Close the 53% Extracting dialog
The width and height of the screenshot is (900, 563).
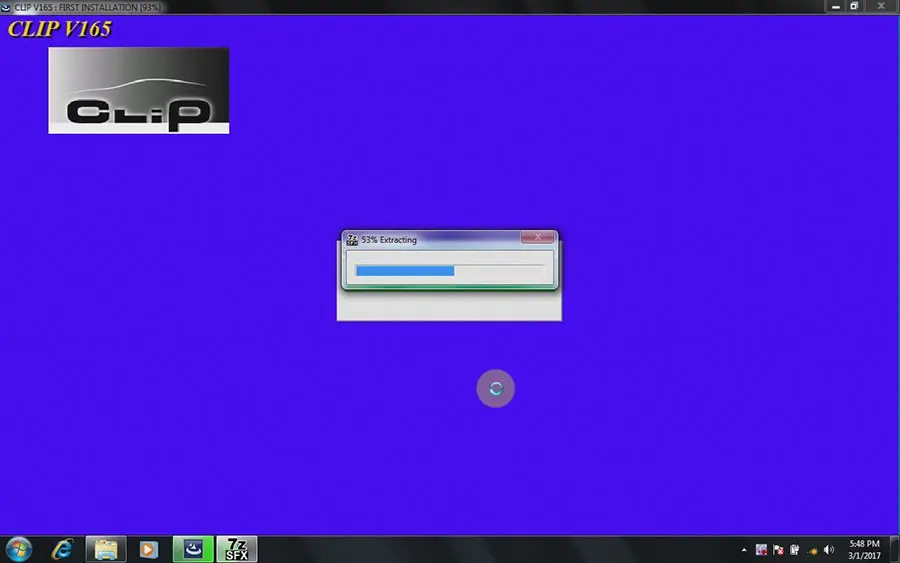[538, 236]
